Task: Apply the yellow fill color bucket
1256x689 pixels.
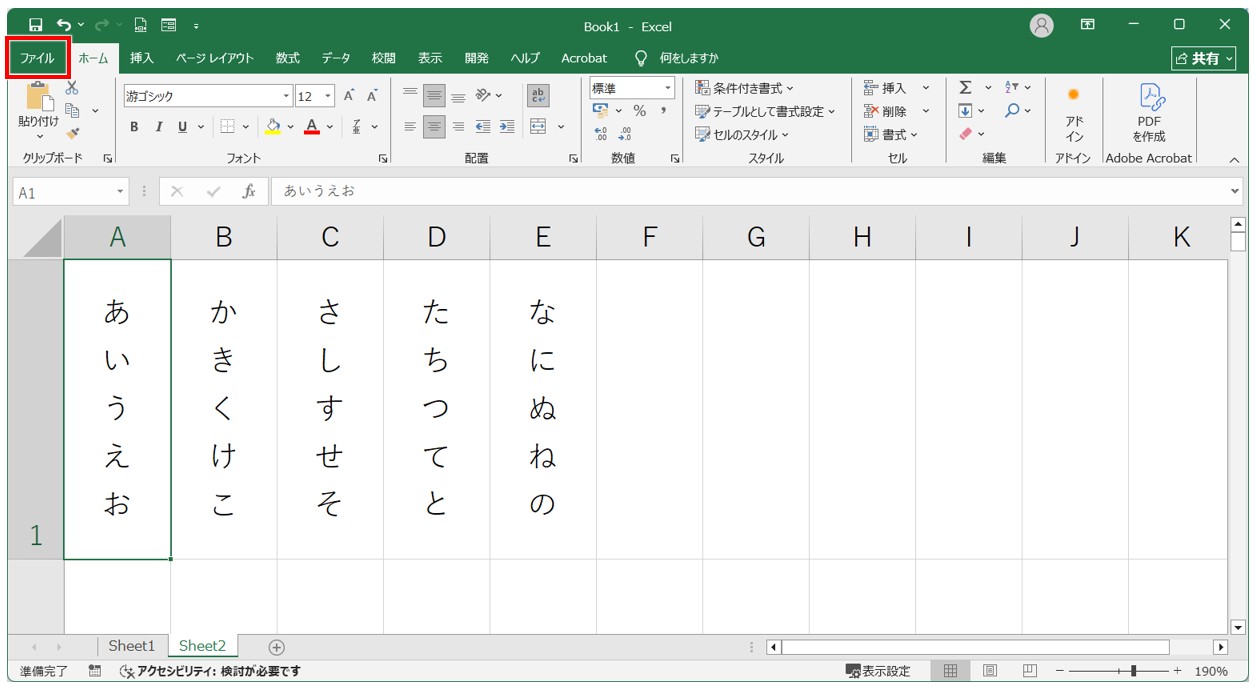Action: coord(273,127)
